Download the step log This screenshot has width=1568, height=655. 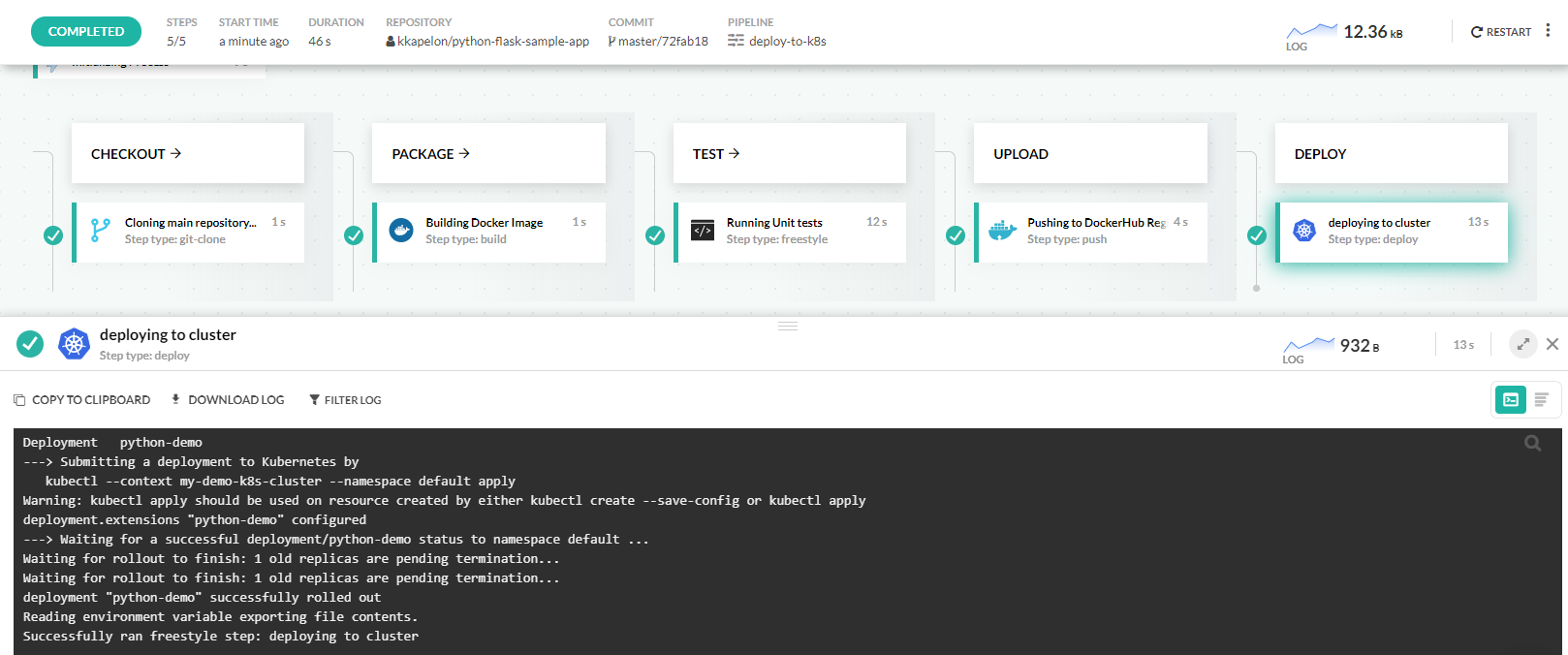coord(228,400)
